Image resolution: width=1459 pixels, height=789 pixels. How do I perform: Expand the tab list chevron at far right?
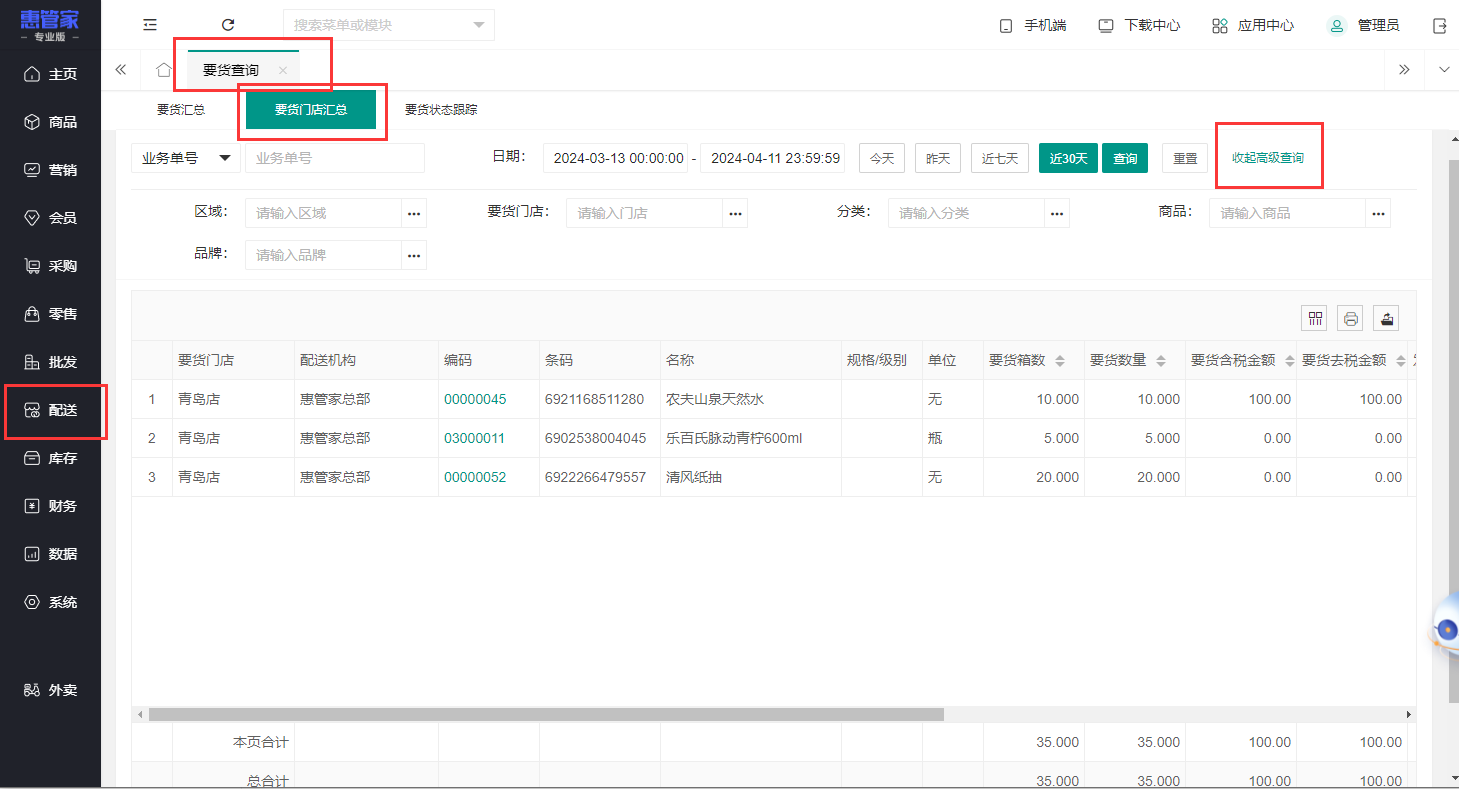1443,70
